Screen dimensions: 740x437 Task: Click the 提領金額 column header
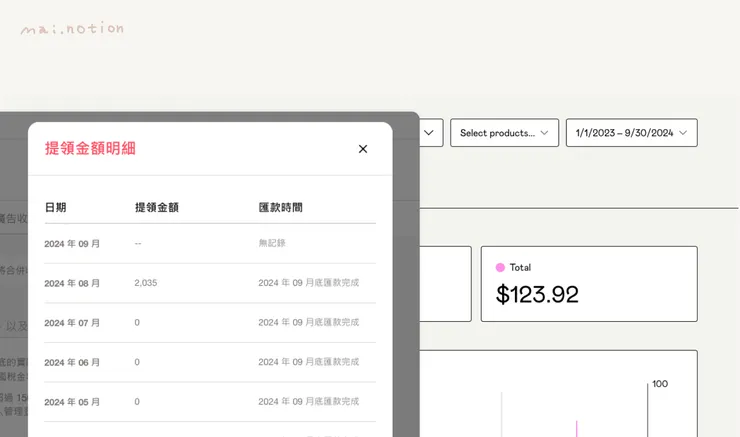pyautogui.click(x=157, y=207)
